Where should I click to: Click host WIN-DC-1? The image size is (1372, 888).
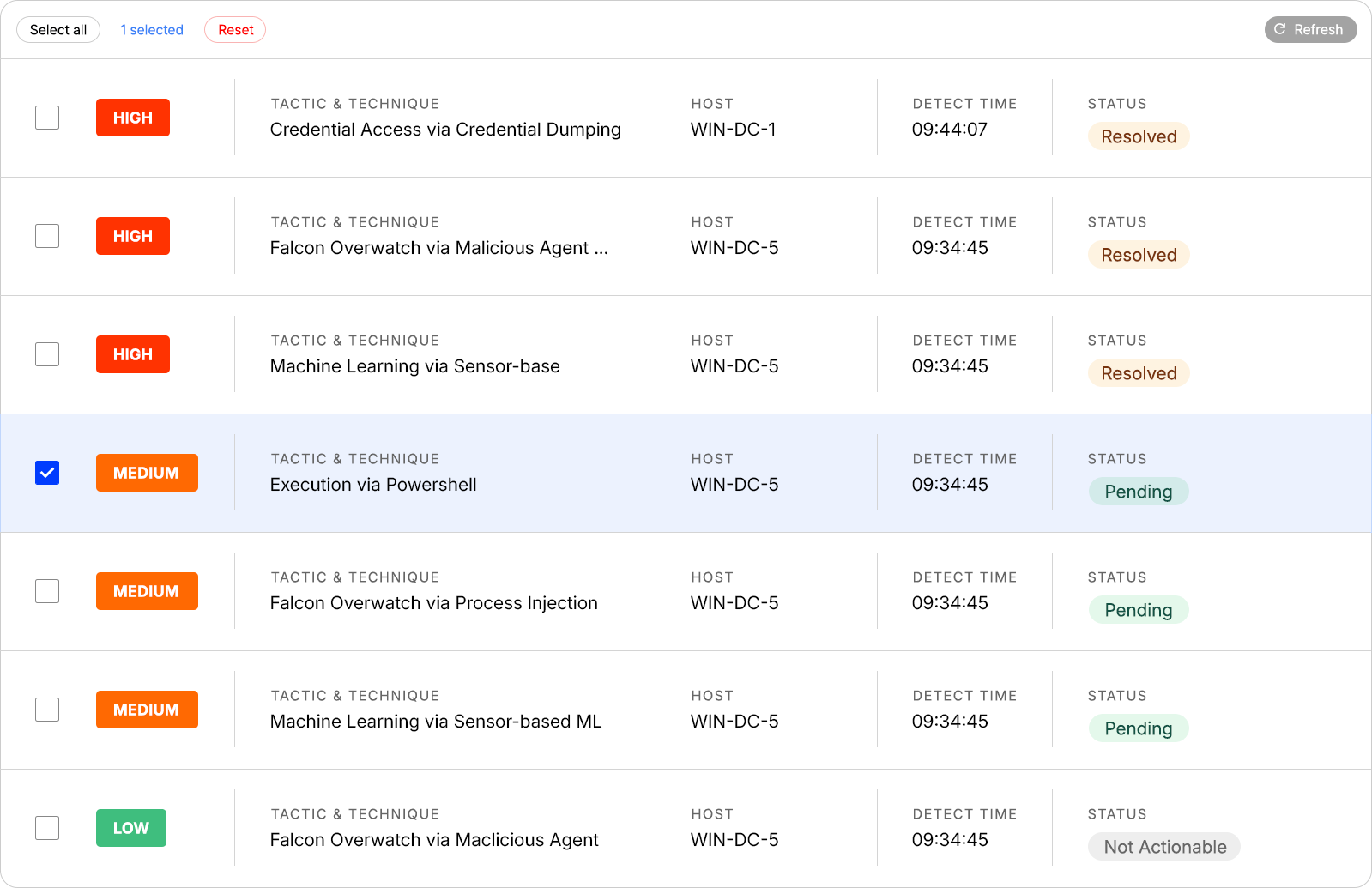[734, 130]
